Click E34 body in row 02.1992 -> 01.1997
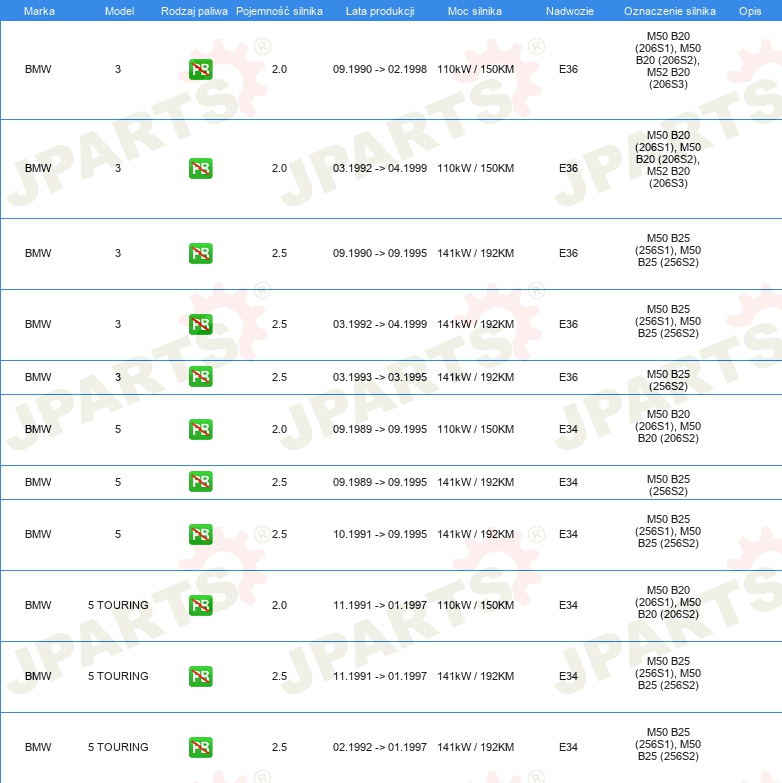Screen dimensions: 782x783 568,747
